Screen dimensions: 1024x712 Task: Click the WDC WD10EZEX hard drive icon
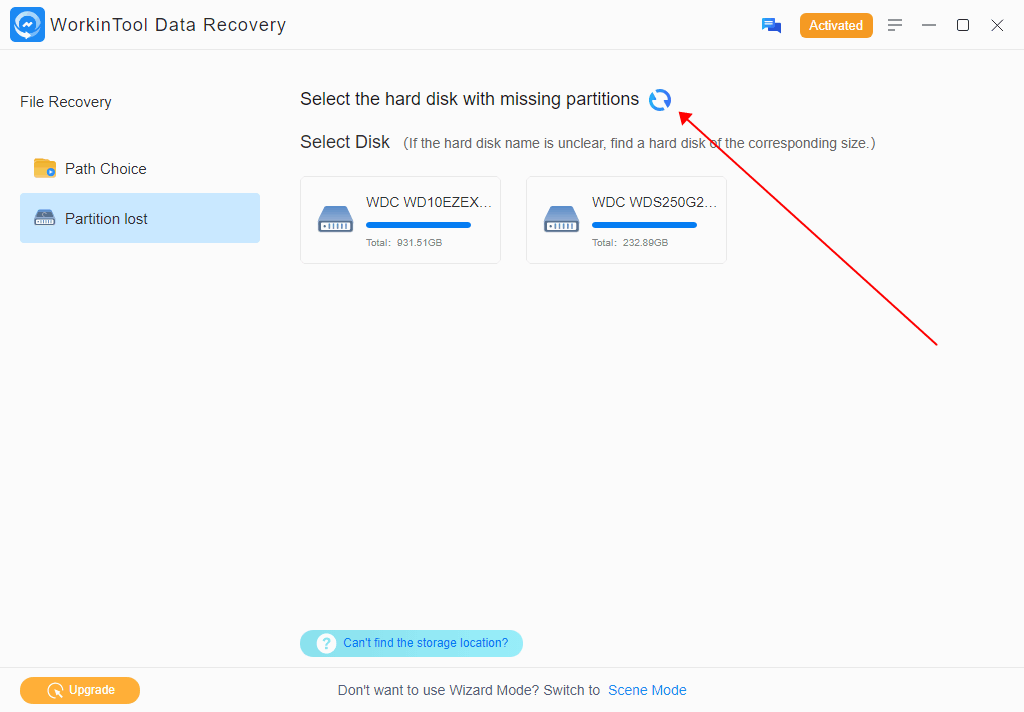(335, 219)
